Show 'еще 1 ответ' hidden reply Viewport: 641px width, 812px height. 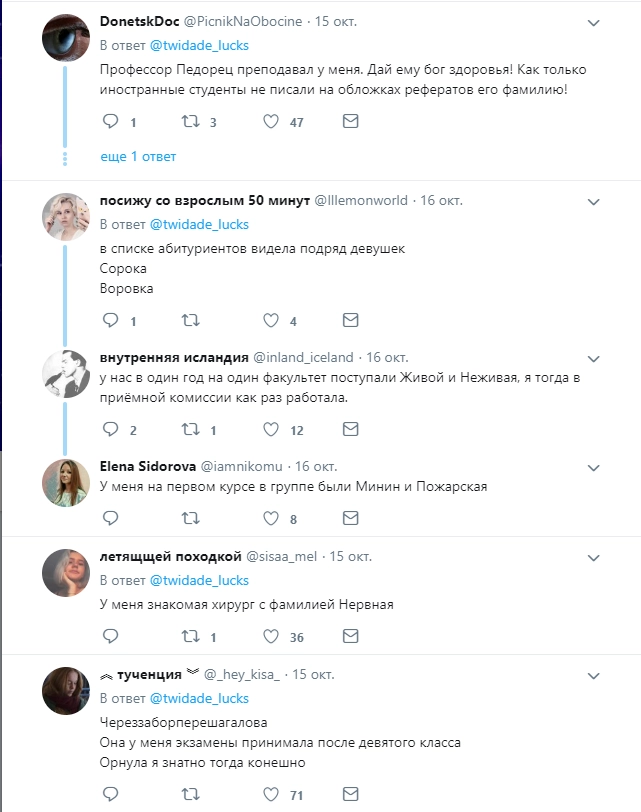click(138, 157)
